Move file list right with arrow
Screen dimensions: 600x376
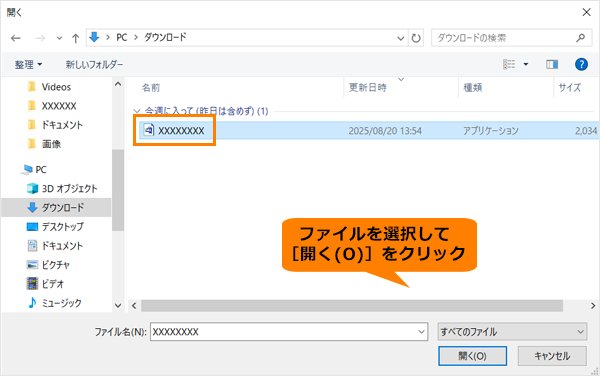(593, 306)
